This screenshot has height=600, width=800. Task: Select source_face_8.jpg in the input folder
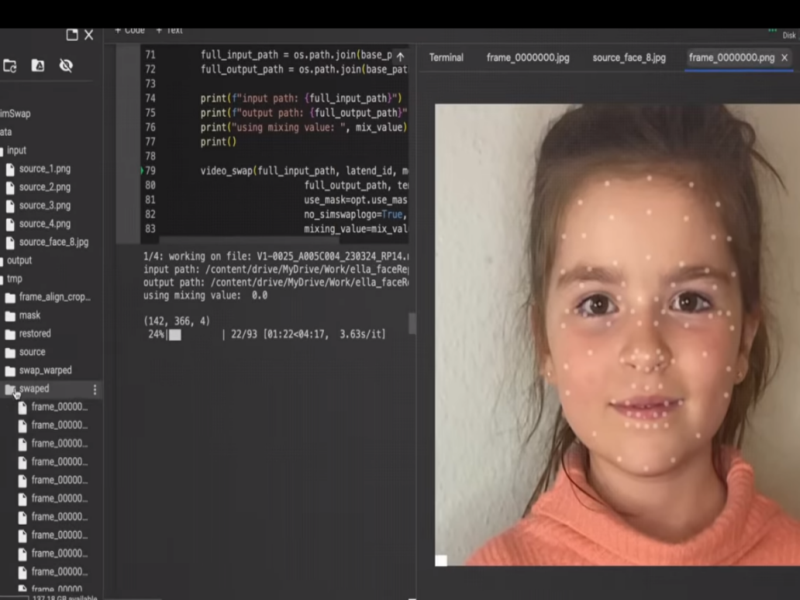click(53, 242)
